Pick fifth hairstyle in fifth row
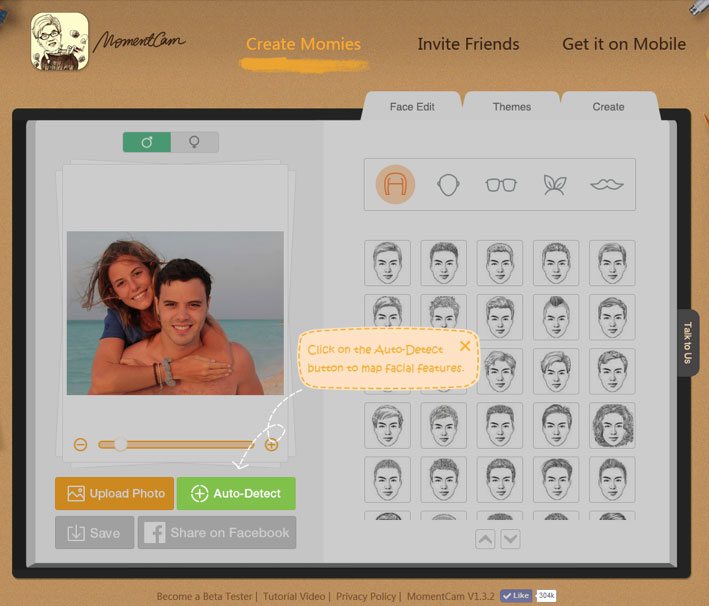This screenshot has width=709, height=606. [x=612, y=480]
